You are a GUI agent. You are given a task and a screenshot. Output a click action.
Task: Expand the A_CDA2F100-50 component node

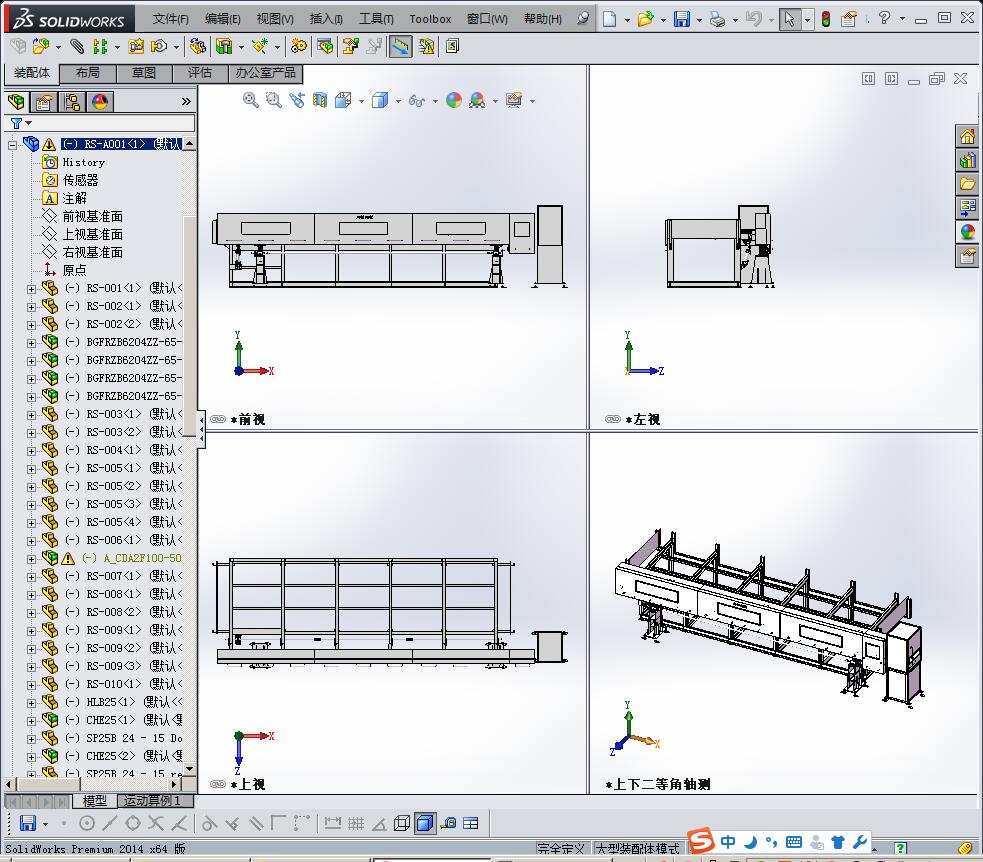click(31, 559)
